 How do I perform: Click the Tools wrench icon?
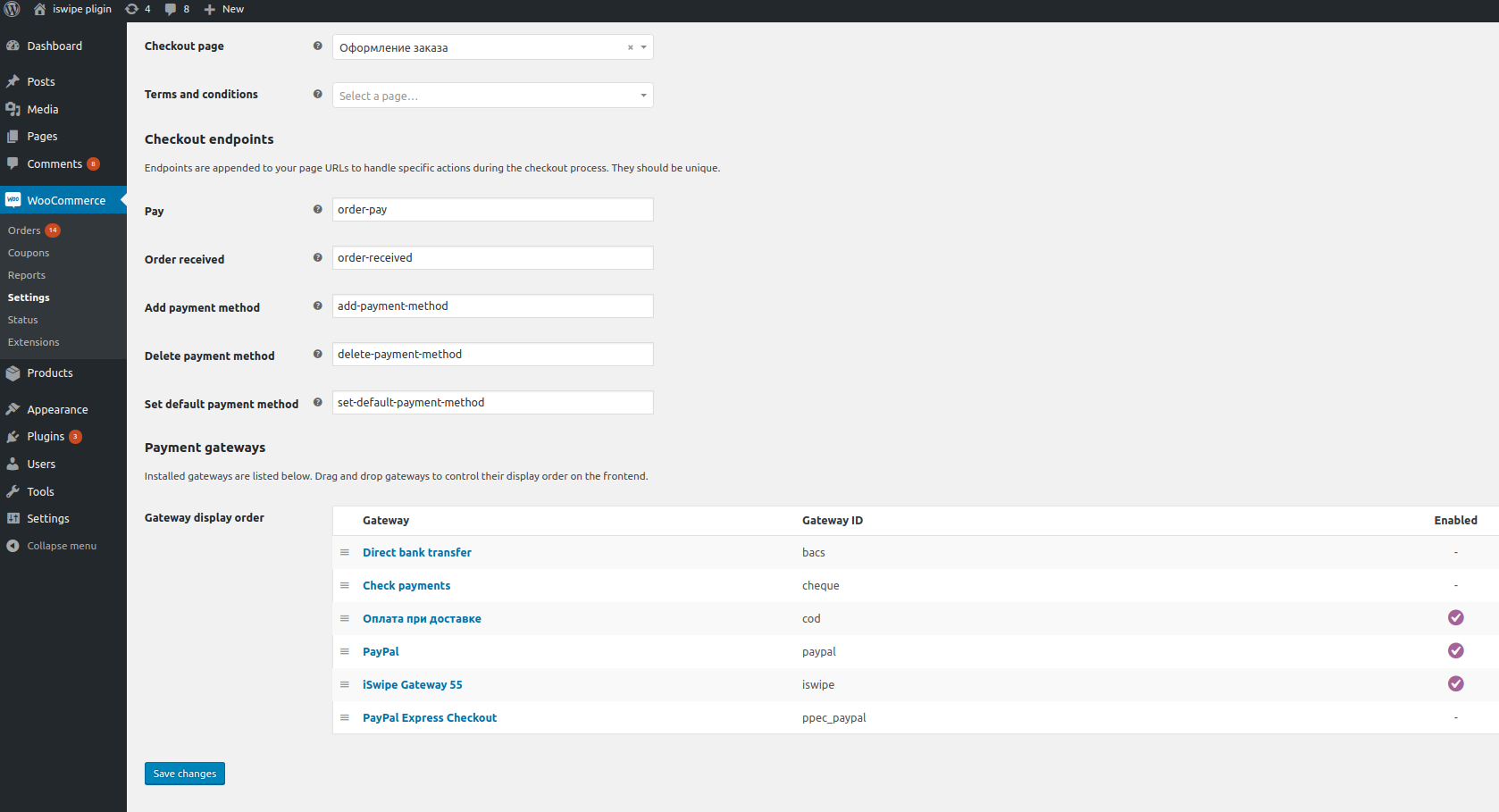click(x=13, y=491)
